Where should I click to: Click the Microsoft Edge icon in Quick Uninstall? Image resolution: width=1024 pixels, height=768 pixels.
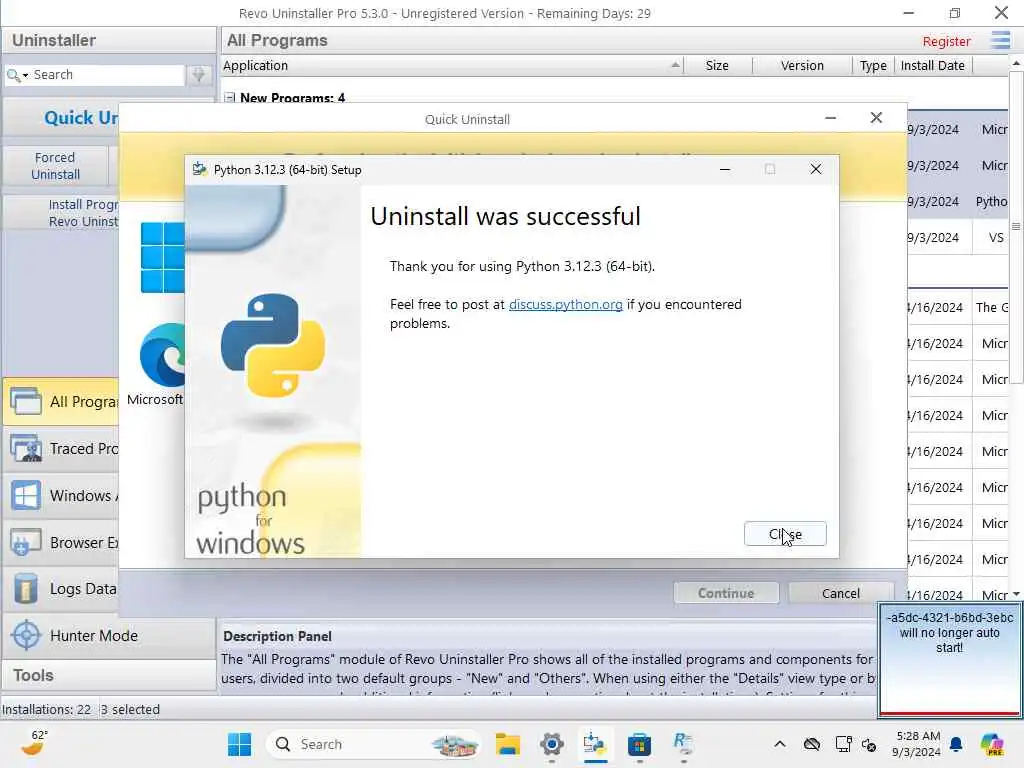click(x=163, y=355)
